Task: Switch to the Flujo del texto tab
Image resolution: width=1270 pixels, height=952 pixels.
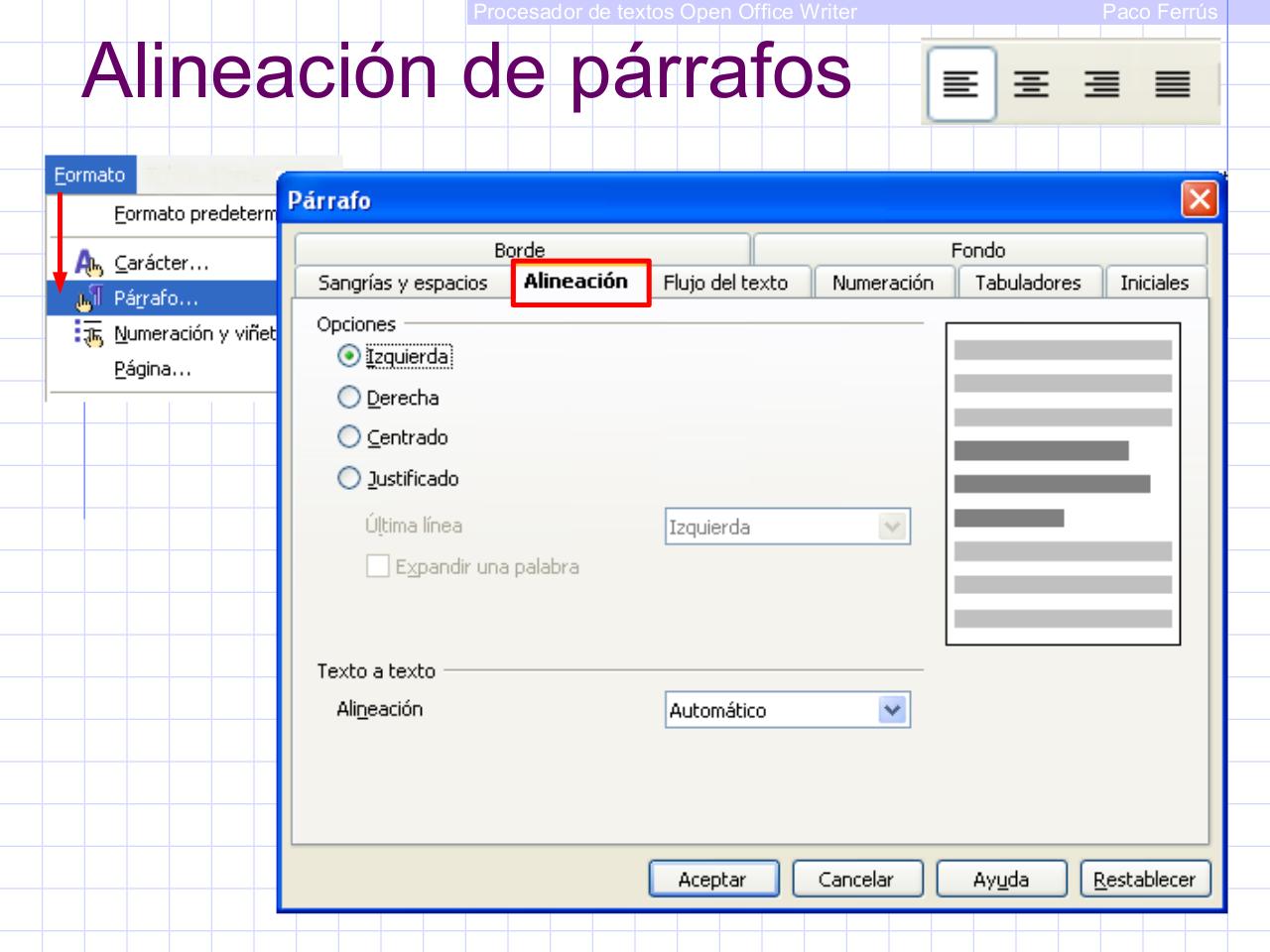Action: [727, 283]
